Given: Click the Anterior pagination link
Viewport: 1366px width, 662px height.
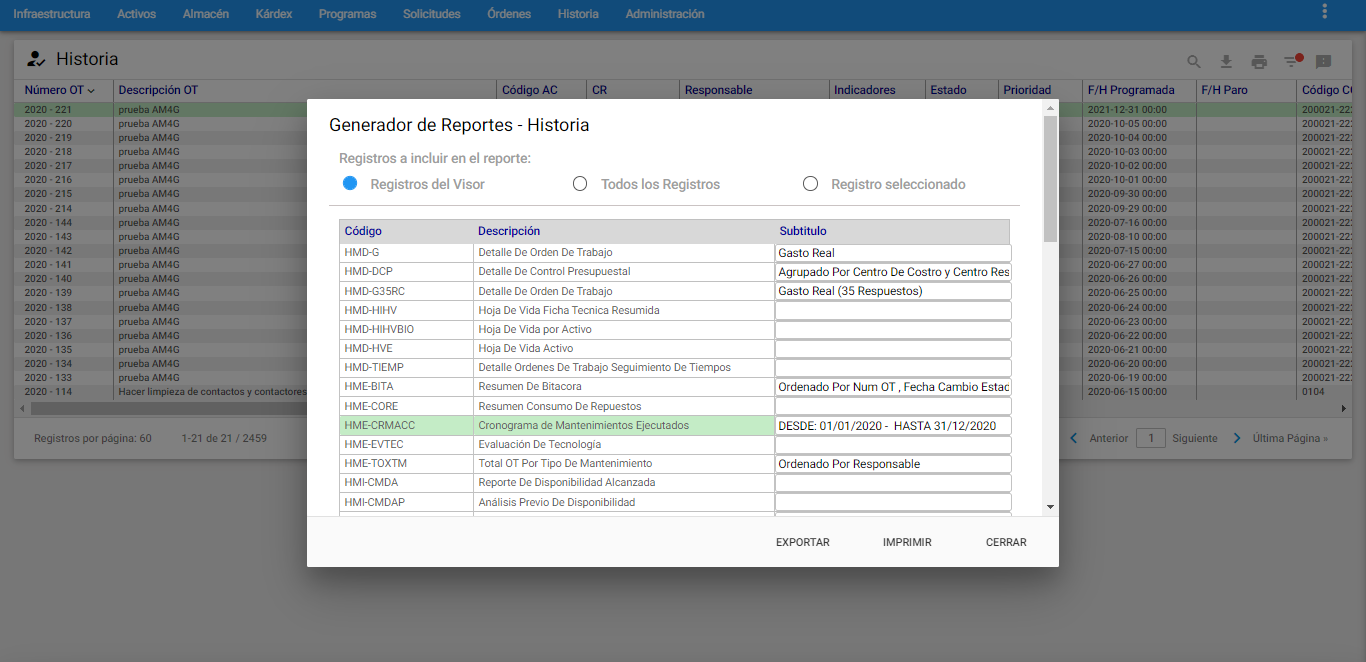Looking at the screenshot, I should pyautogui.click(x=1109, y=438).
